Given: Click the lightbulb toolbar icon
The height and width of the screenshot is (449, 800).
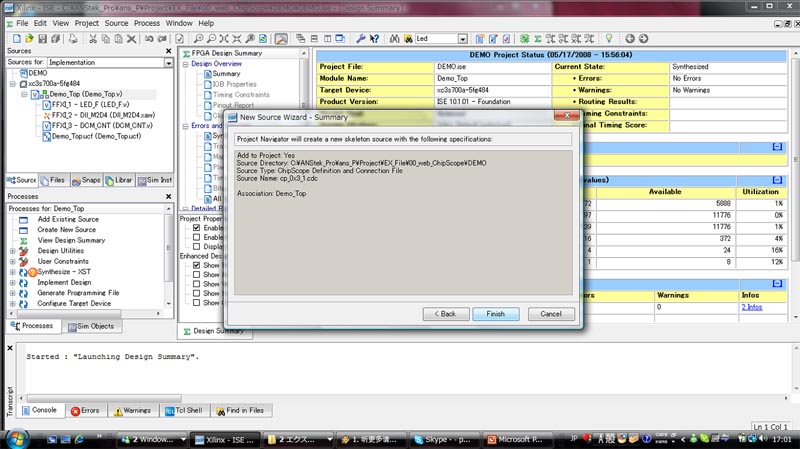Looking at the screenshot, I should (x=609, y=39).
